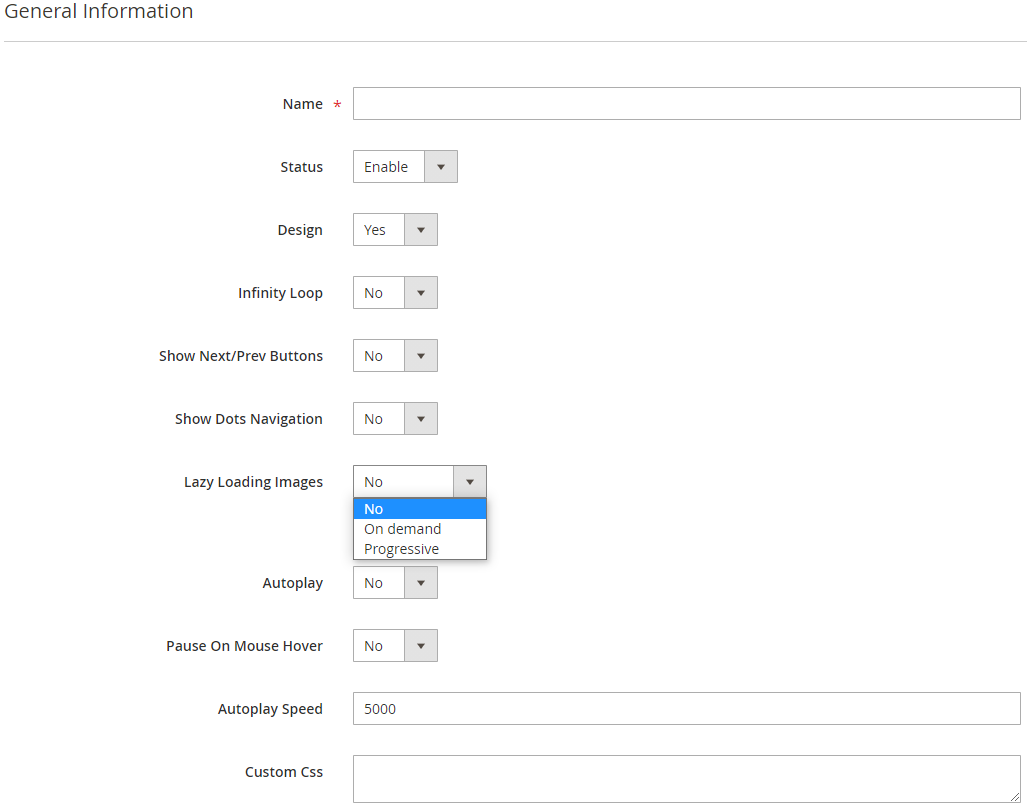Expand the Design dropdown arrow
Viewport: 1027px width, 808px height.
tap(421, 230)
